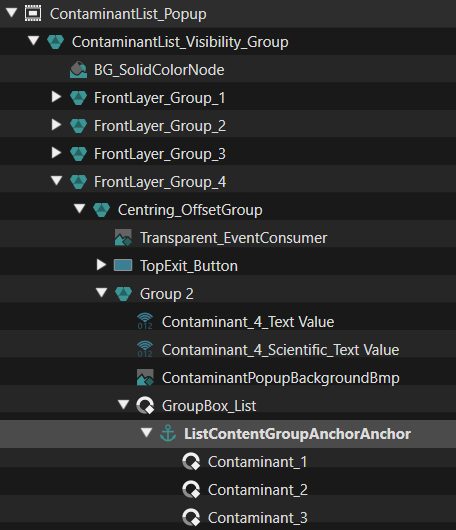
Task: Click group icon of FrontLayer_Group_3
Action: (x=78, y=154)
